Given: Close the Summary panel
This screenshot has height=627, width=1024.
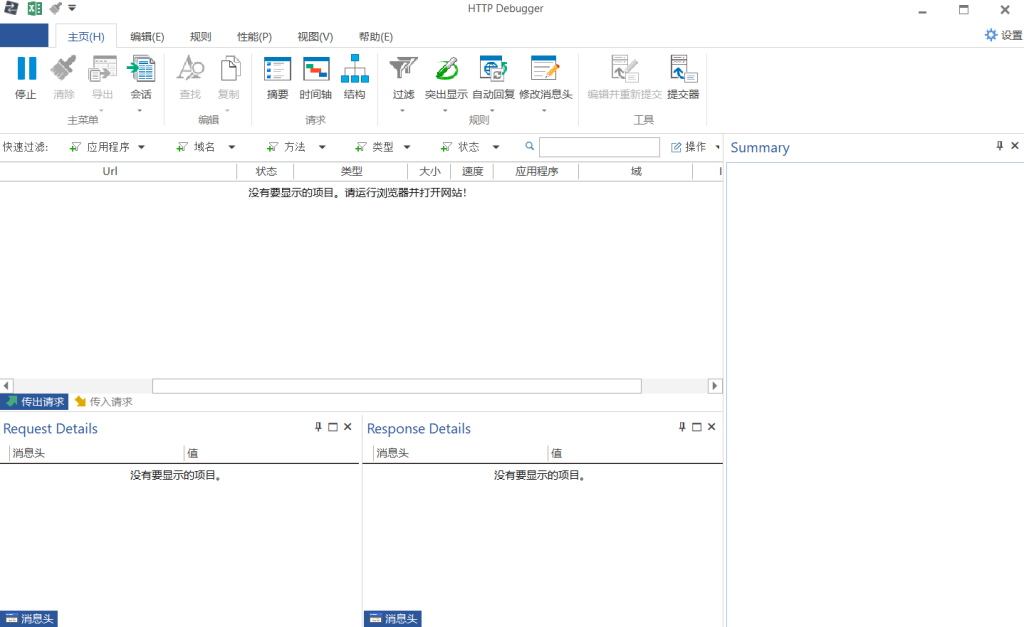Looking at the screenshot, I should pos(1015,146).
